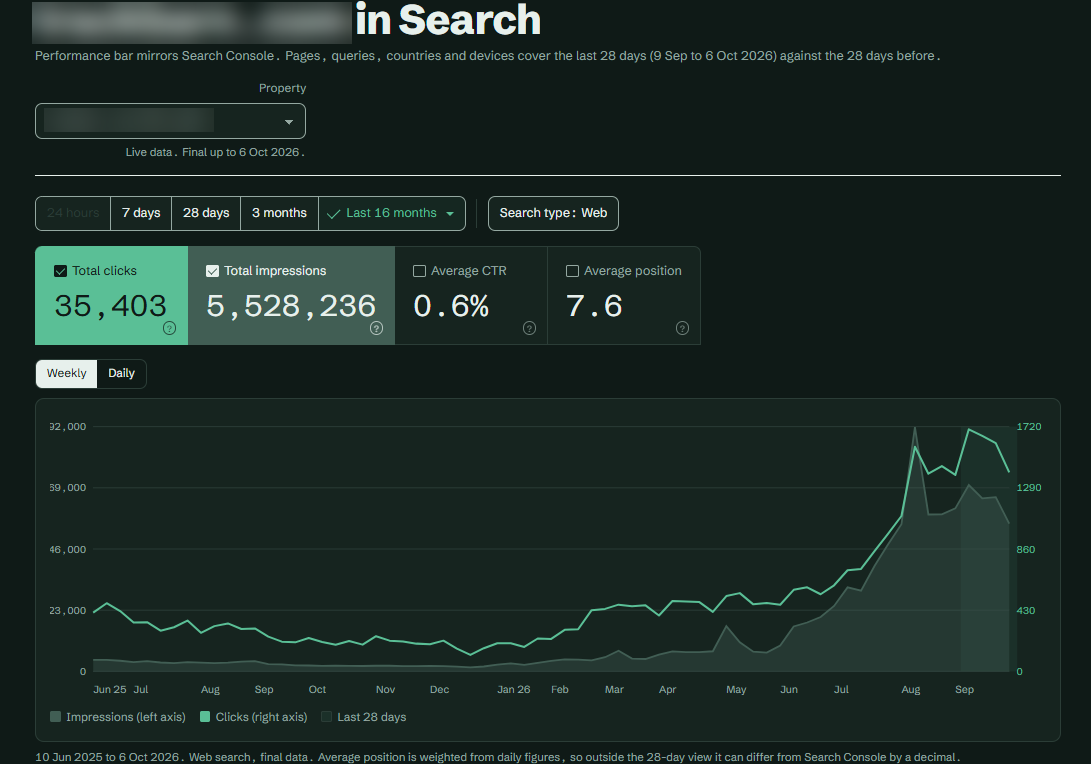Viewport: 1091px width, 764px height.
Task: Click the Clicks (right axis) legend swatch
Action: [x=205, y=717]
